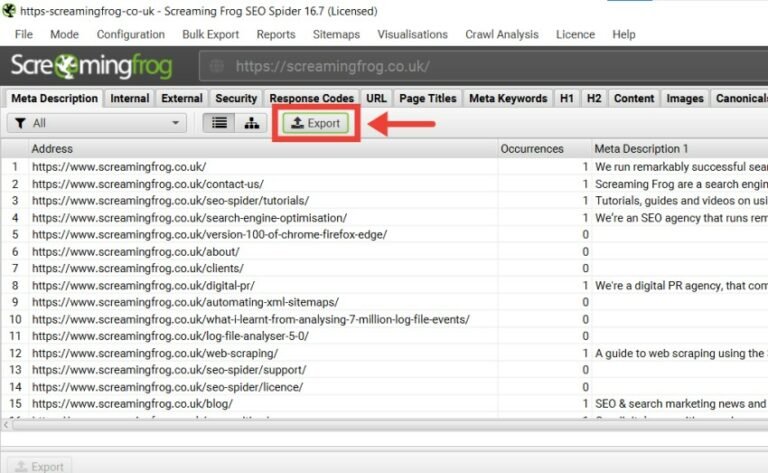Sort by the Address column header

tap(52, 148)
